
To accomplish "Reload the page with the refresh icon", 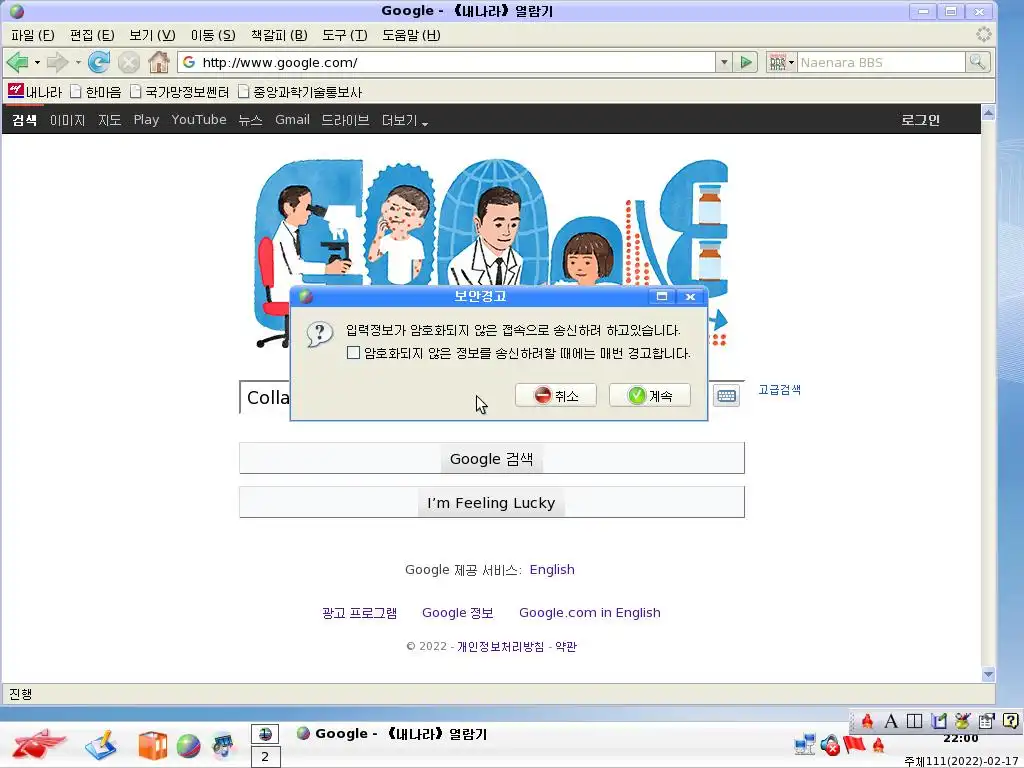I will pyautogui.click(x=99, y=63).
